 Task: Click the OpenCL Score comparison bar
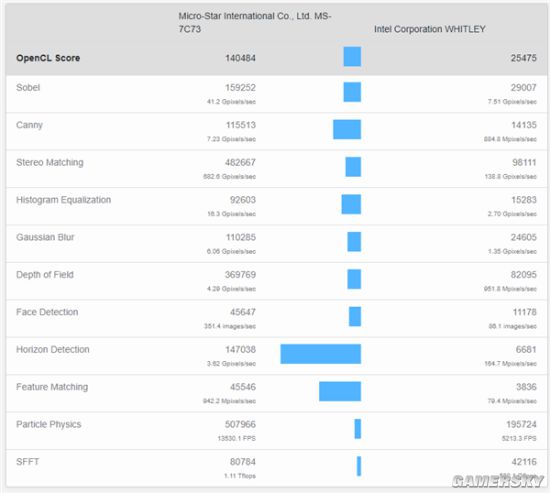[352, 56]
